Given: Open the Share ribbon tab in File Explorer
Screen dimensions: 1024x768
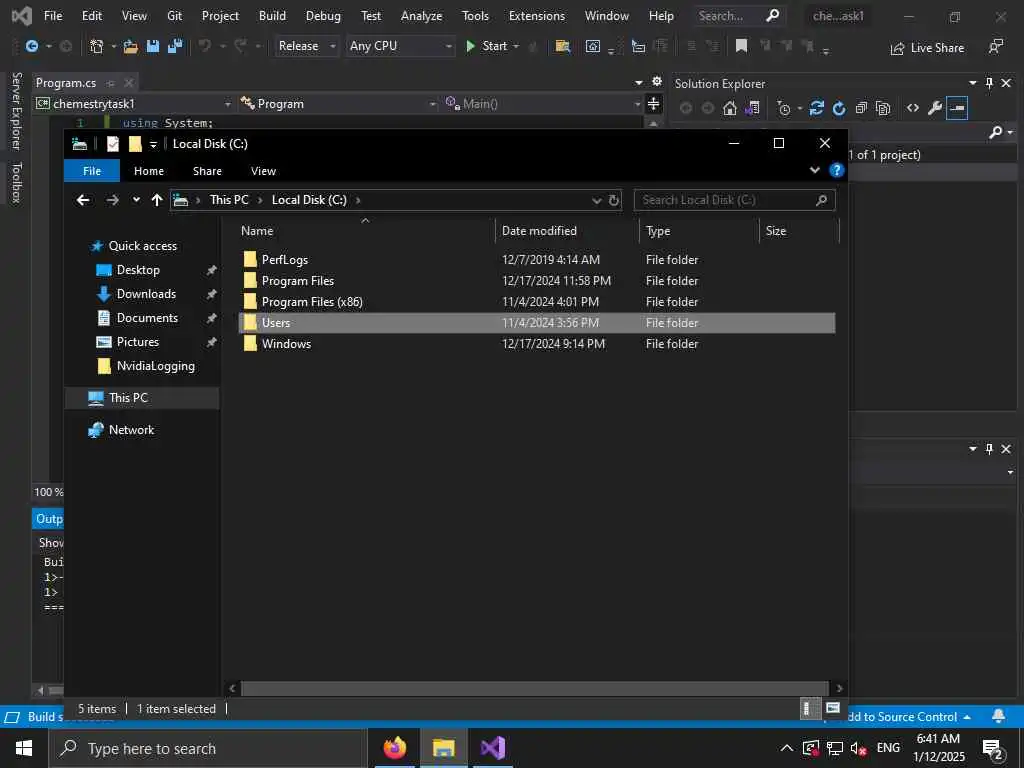Looking at the screenshot, I should (x=207, y=171).
